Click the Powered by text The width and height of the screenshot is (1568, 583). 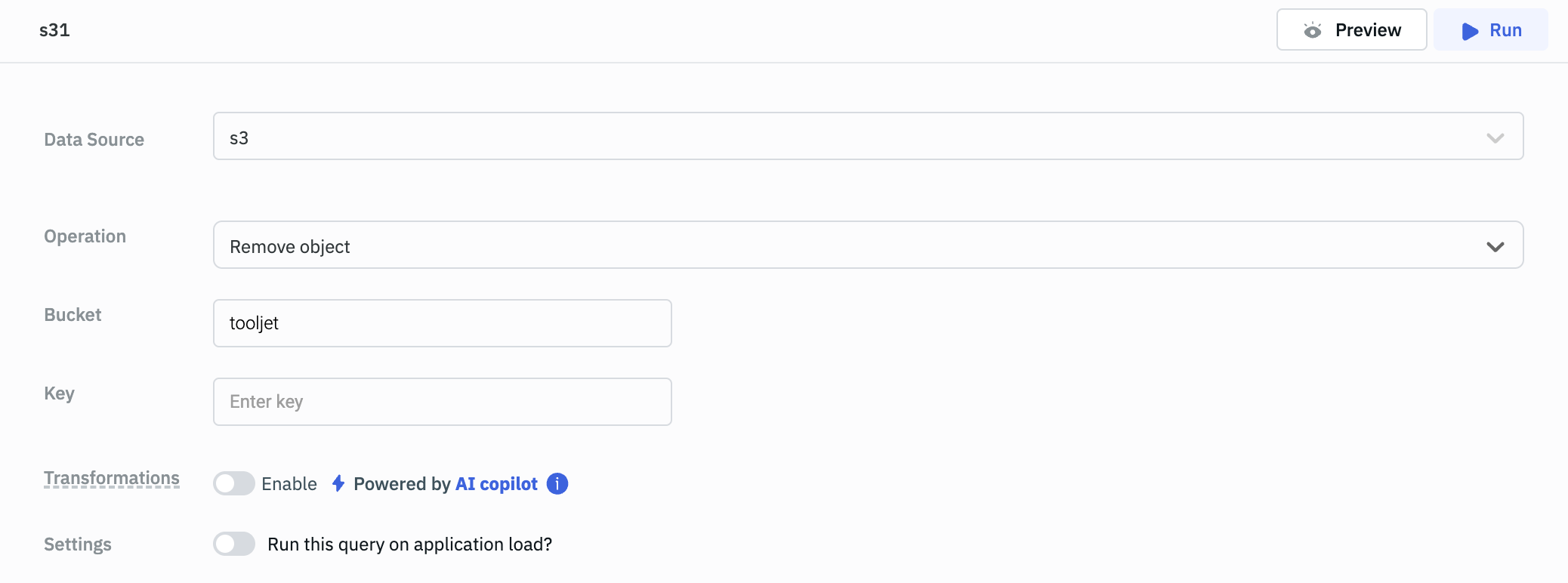(x=402, y=484)
